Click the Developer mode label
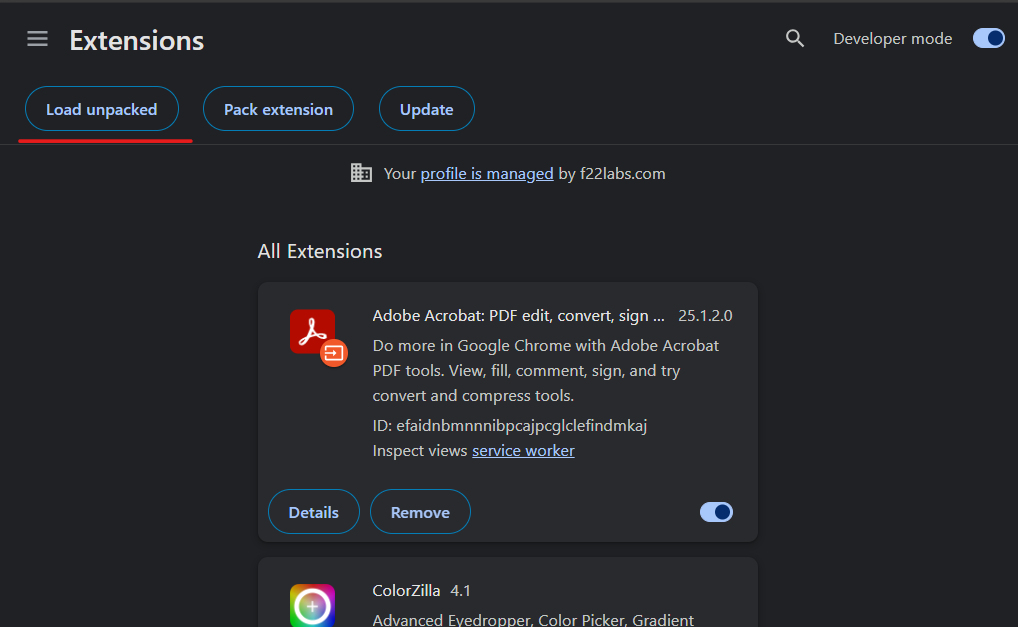Image resolution: width=1018 pixels, height=627 pixels. tap(893, 39)
